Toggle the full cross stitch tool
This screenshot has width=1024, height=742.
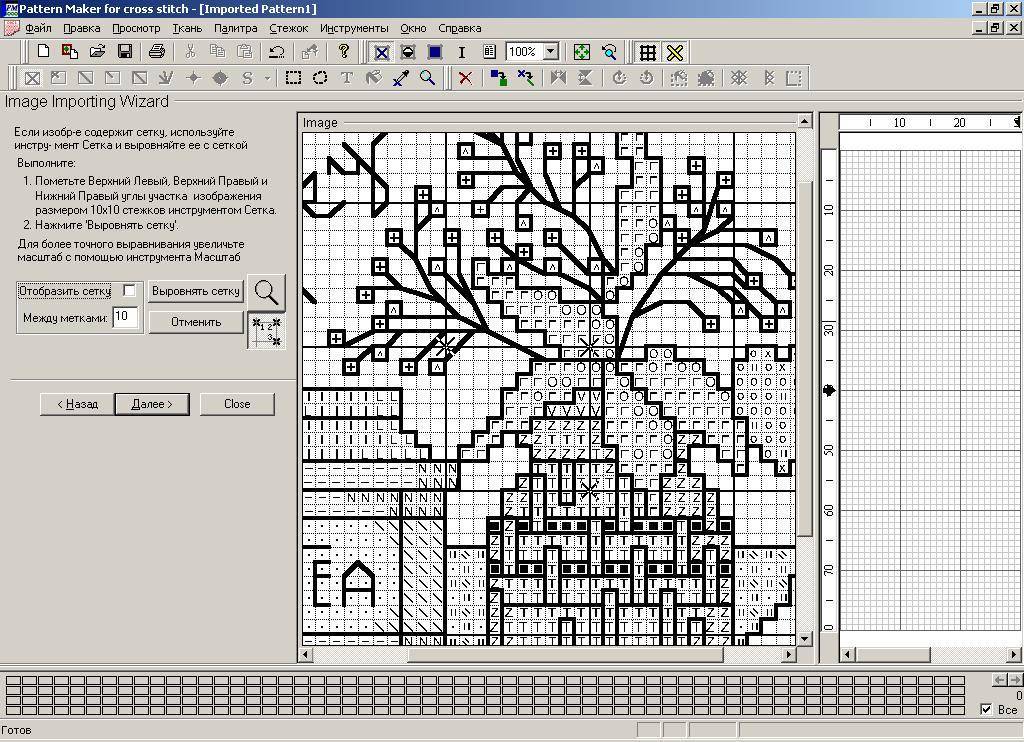coord(32,78)
